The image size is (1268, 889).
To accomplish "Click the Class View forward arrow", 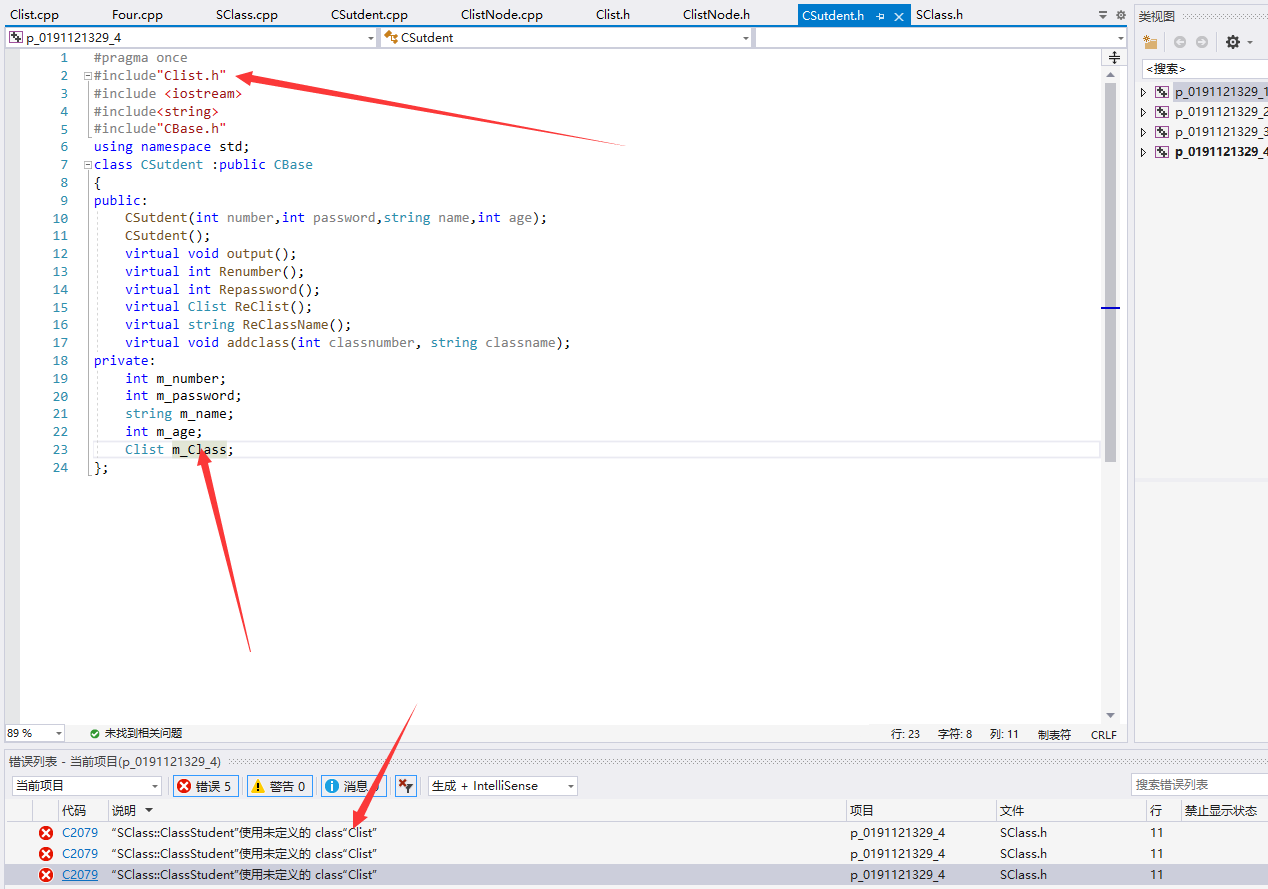I will click(x=1202, y=42).
